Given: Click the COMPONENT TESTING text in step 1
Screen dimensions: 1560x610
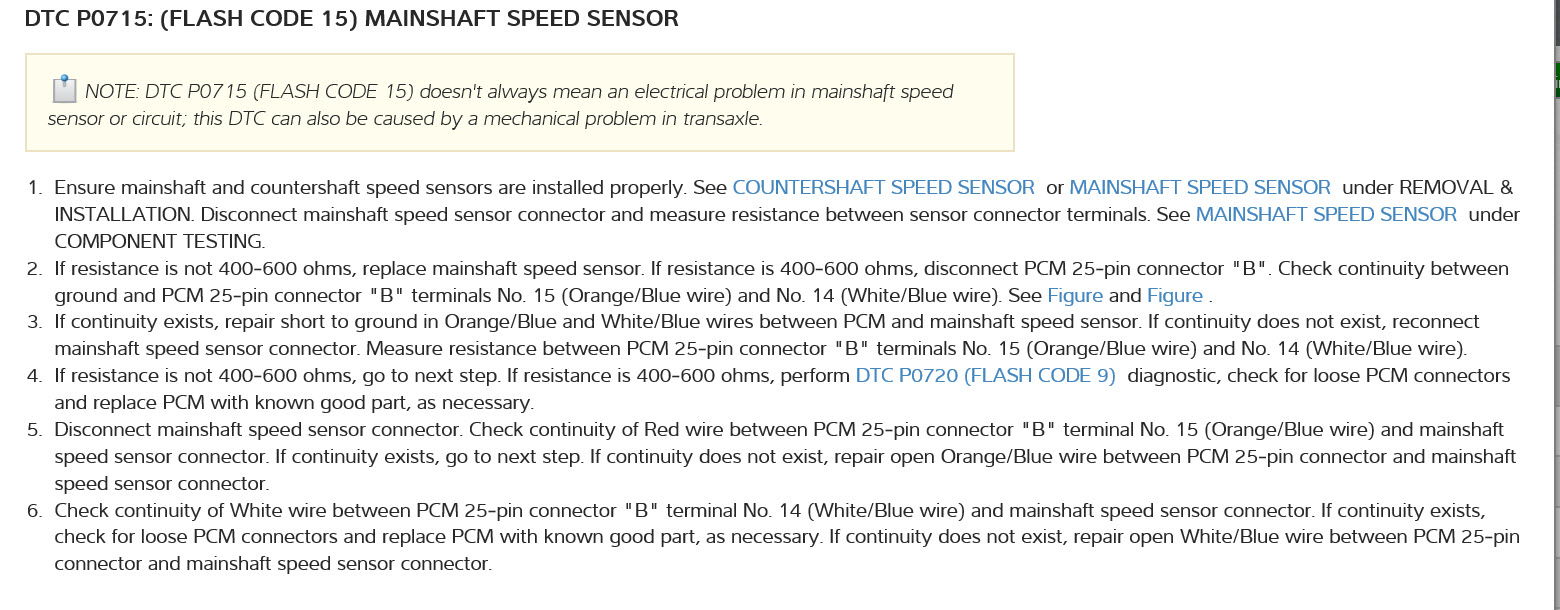Looking at the screenshot, I should (159, 241).
